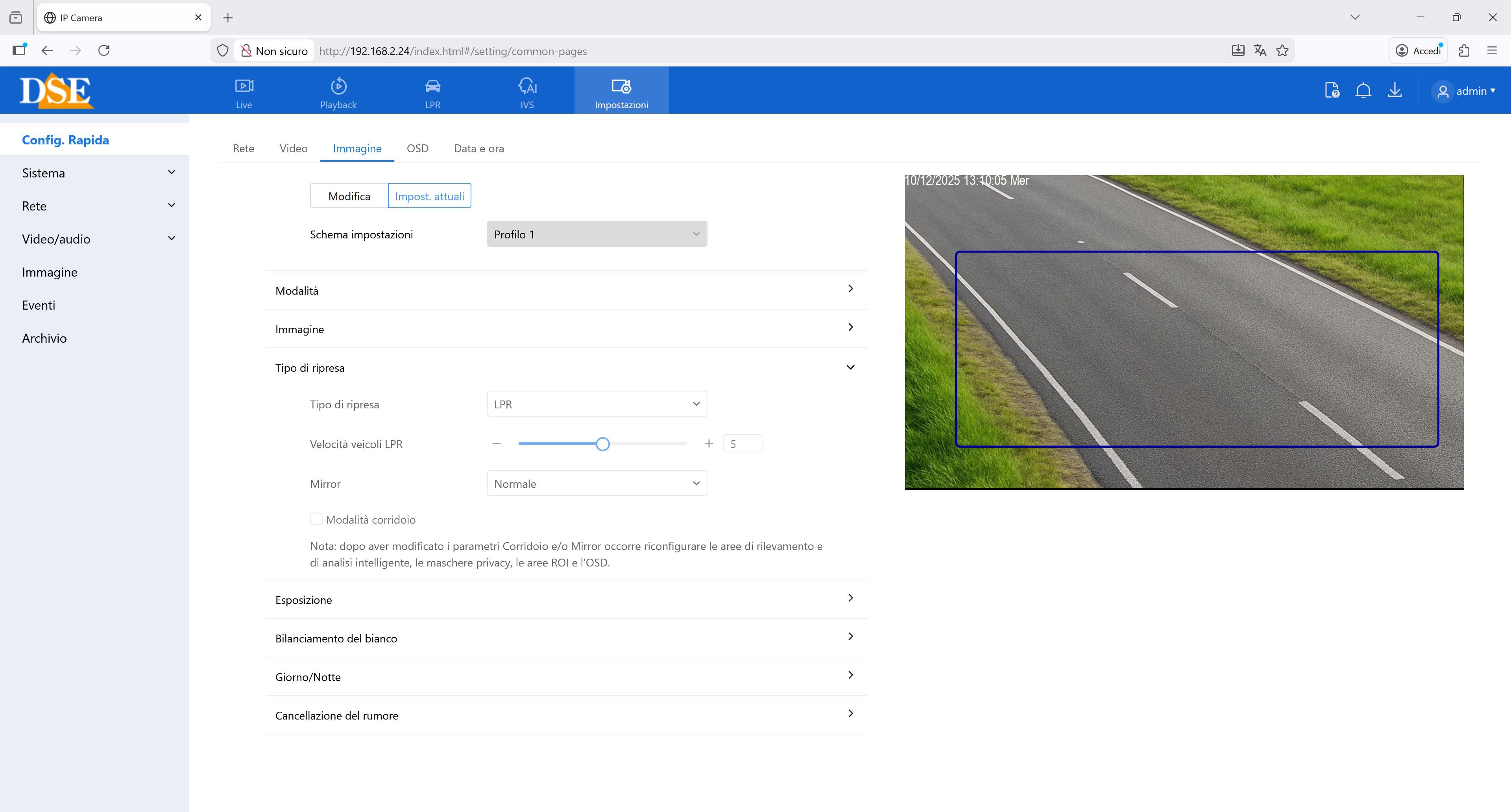This screenshot has height=812, width=1511.
Task: Enable Modalità corridoio checkbox
Action: click(x=316, y=519)
